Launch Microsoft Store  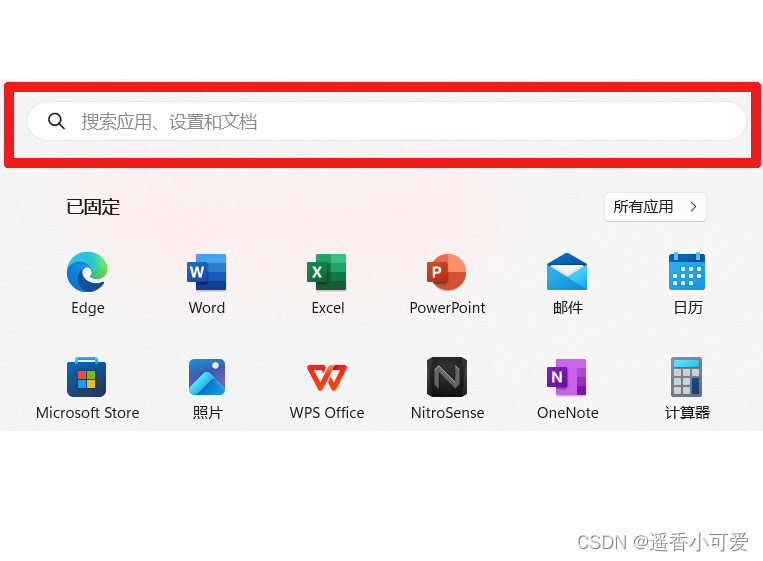(x=88, y=389)
